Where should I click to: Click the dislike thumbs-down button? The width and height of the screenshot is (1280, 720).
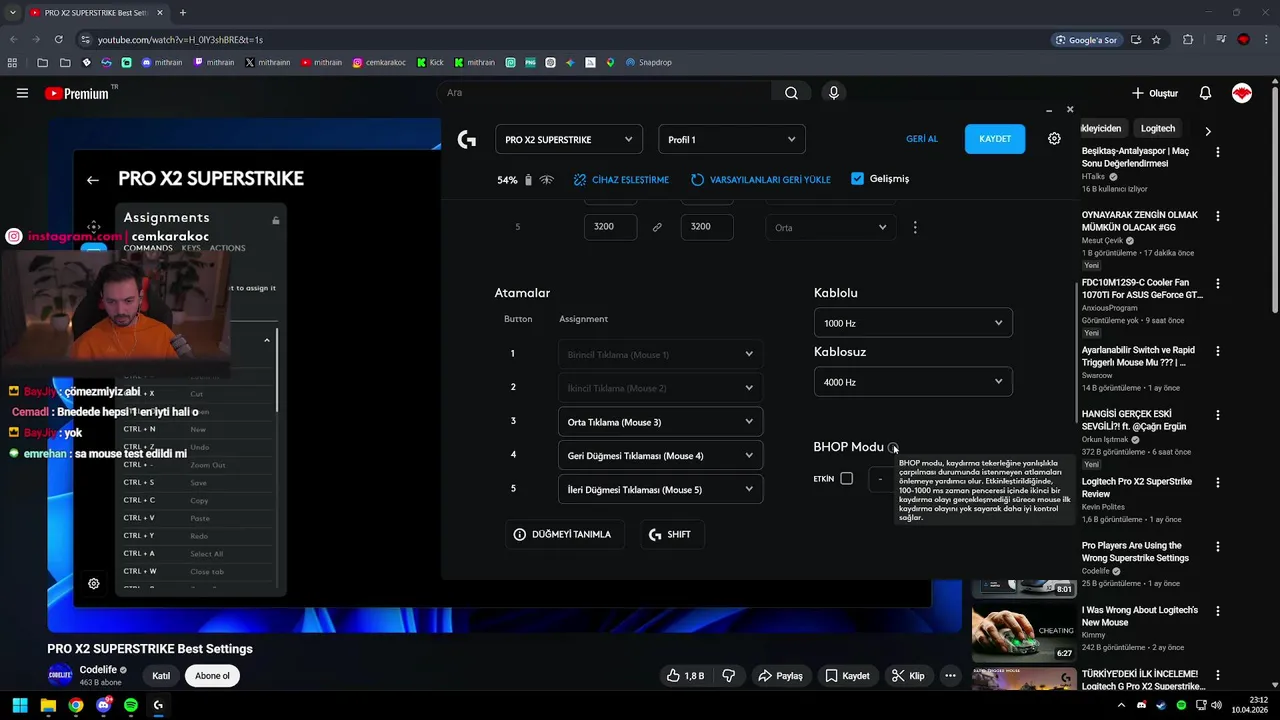(x=729, y=676)
